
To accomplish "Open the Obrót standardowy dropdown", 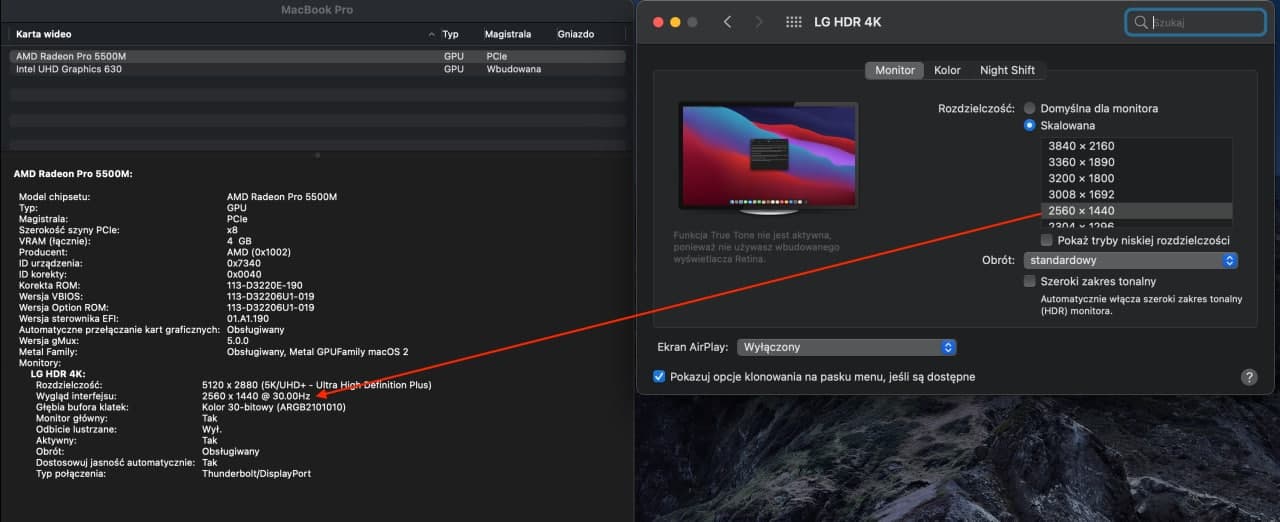I will coord(1130,260).
